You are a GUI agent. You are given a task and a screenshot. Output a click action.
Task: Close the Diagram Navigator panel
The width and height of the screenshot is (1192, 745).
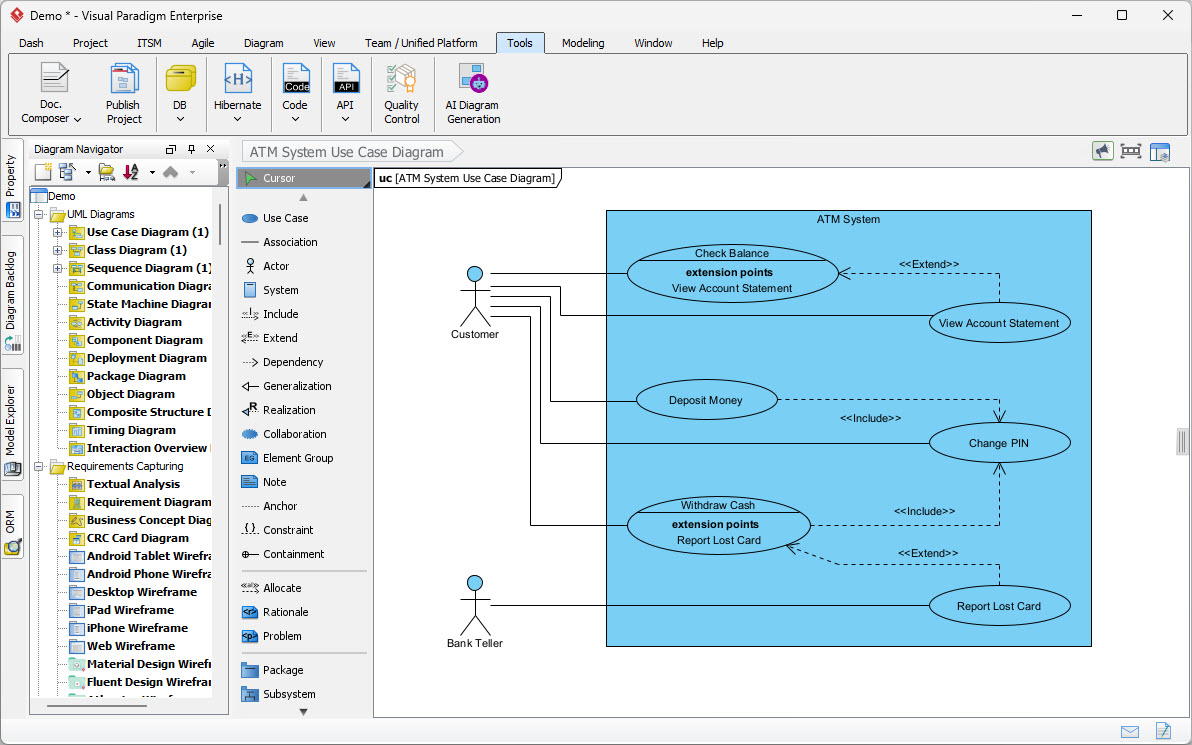[x=211, y=149]
